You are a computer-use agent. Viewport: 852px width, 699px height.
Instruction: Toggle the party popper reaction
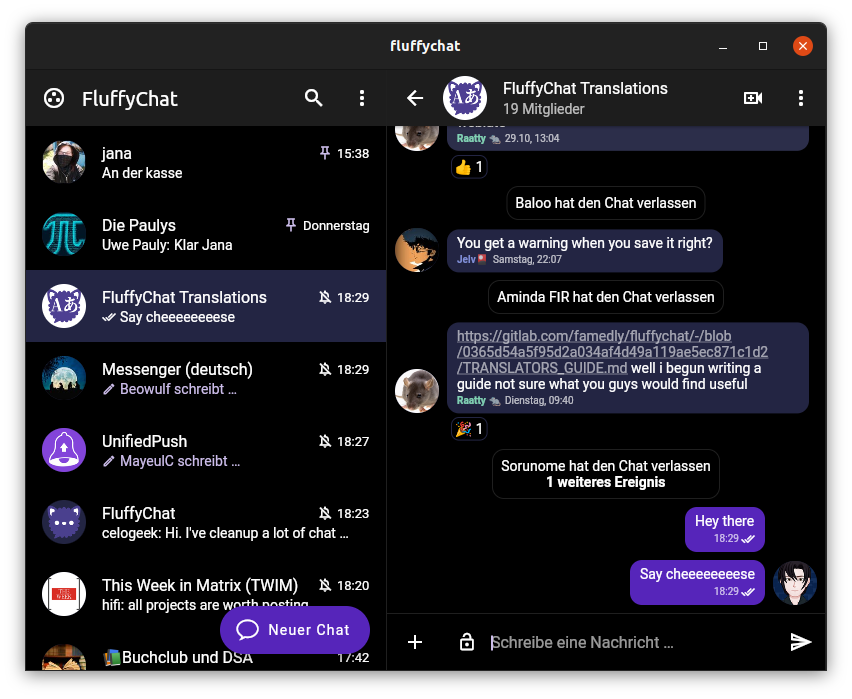tap(469, 429)
